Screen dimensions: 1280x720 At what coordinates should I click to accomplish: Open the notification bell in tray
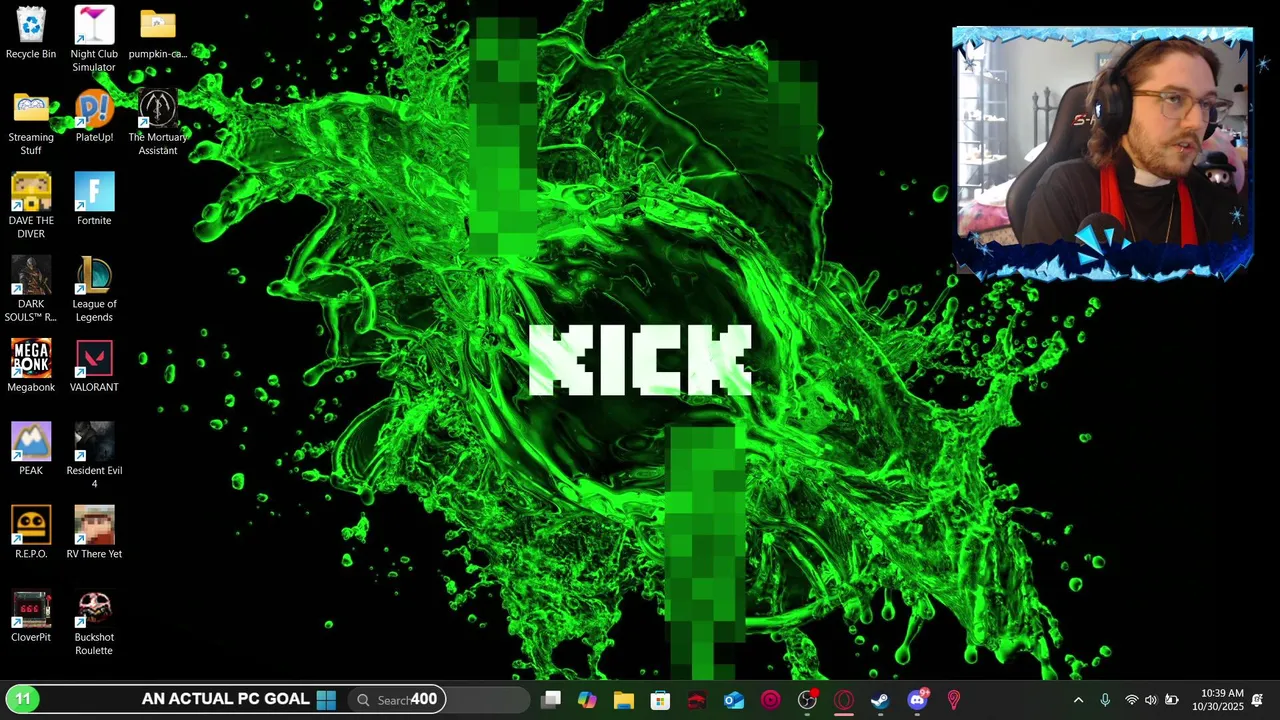1257,700
